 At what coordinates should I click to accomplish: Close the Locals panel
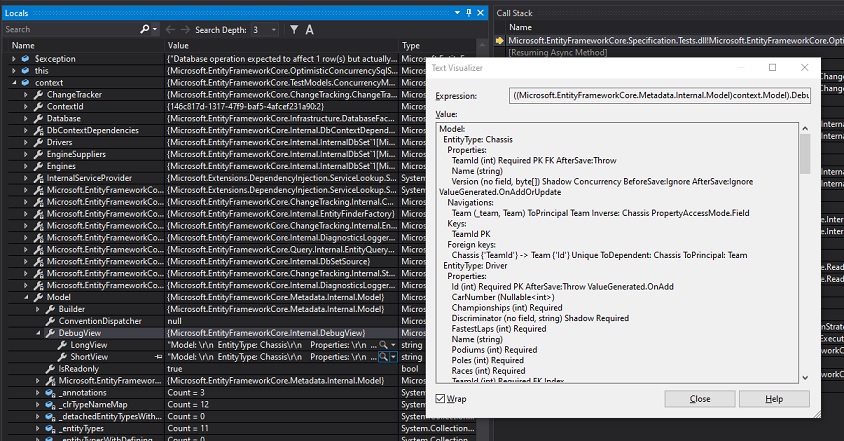[x=481, y=12]
